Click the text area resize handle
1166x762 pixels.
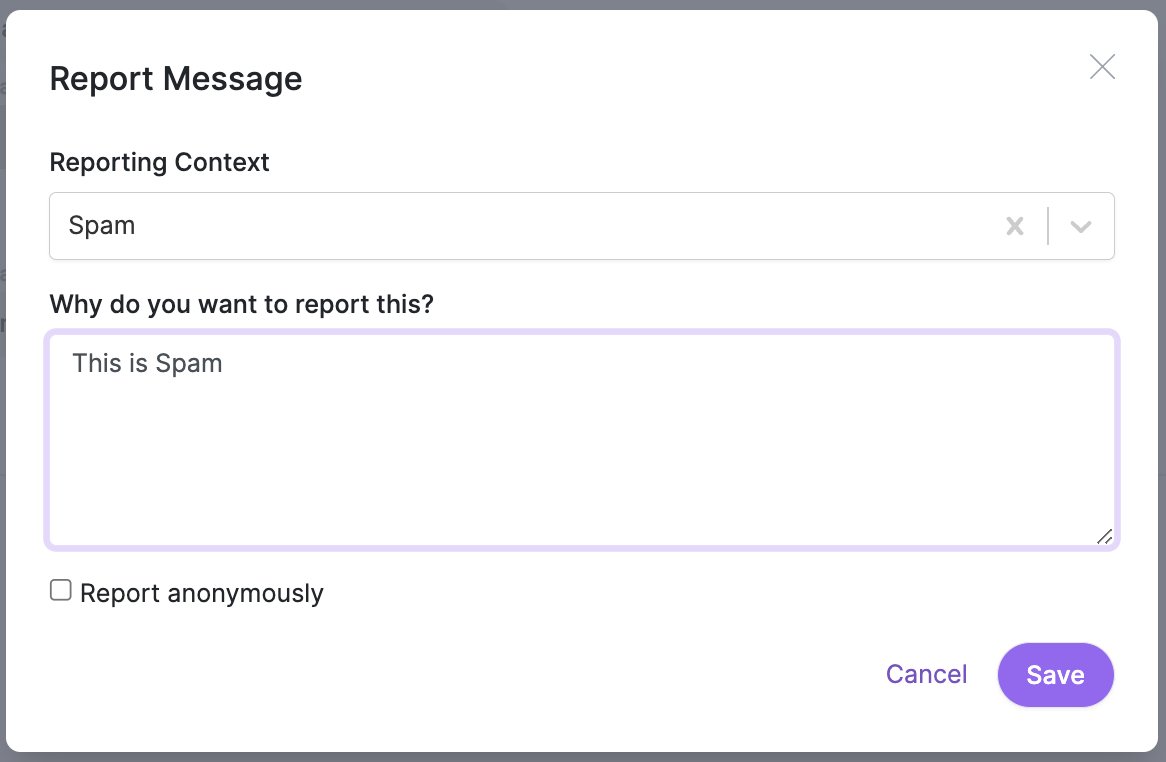(1105, 536)
